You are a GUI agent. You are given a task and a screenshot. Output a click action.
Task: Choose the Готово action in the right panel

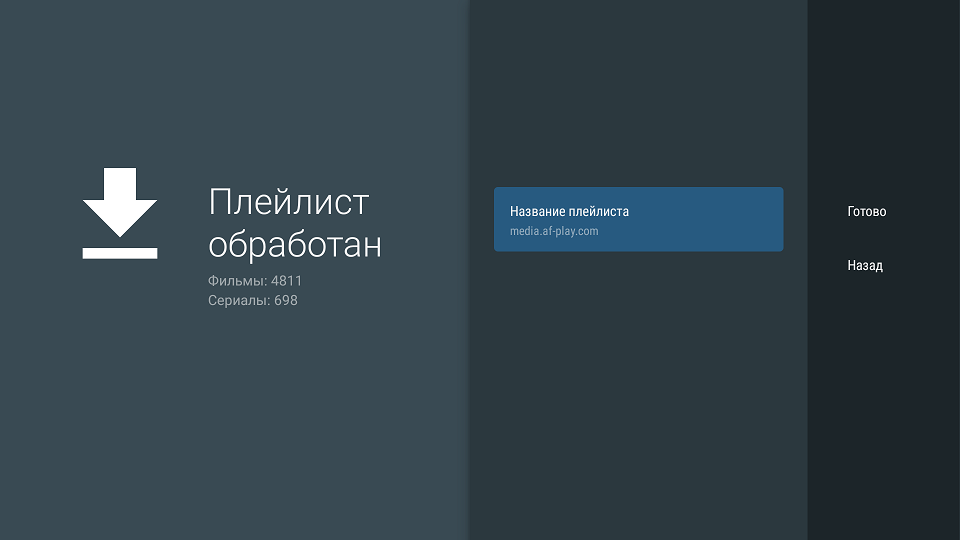(867, 212)
